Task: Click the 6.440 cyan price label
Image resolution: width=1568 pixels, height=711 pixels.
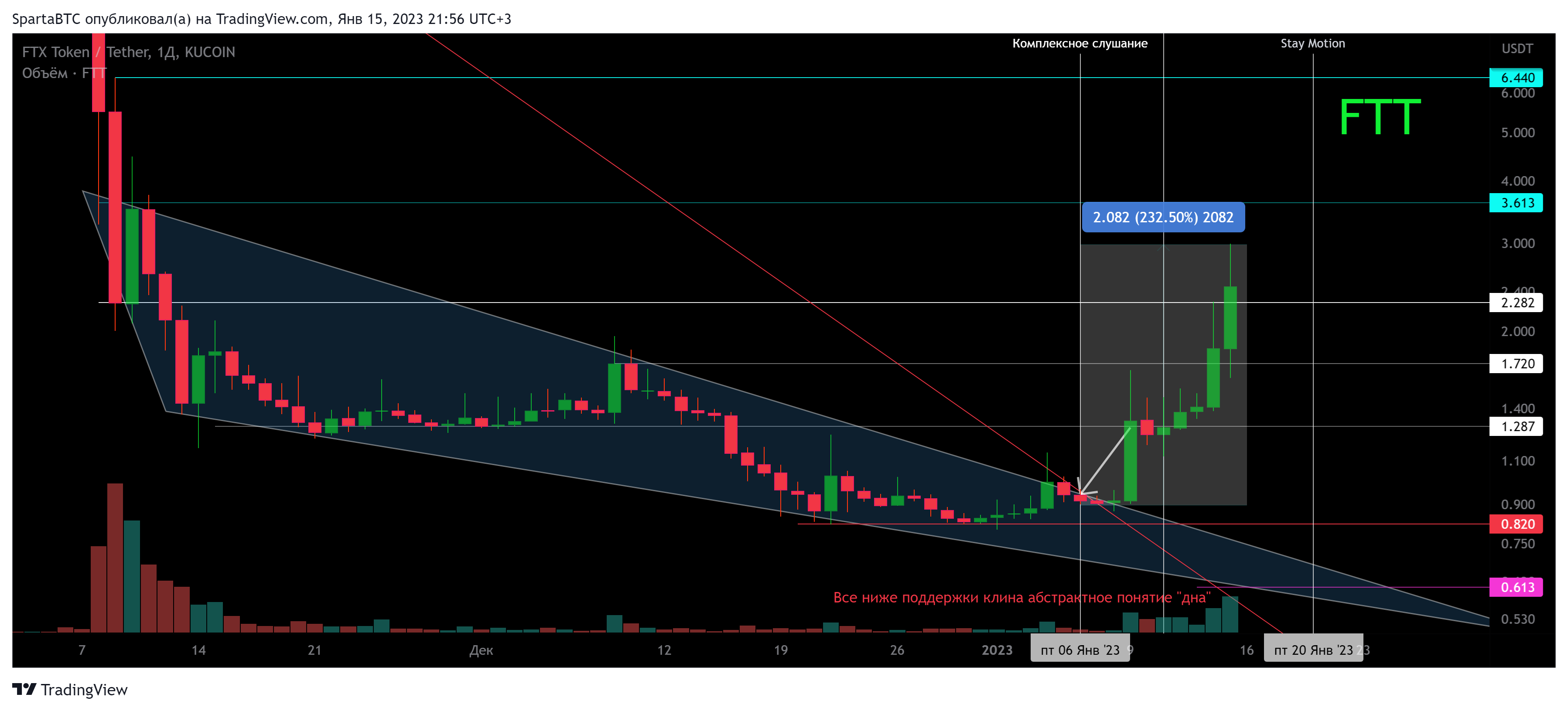Action: [x=1516, y=78]
